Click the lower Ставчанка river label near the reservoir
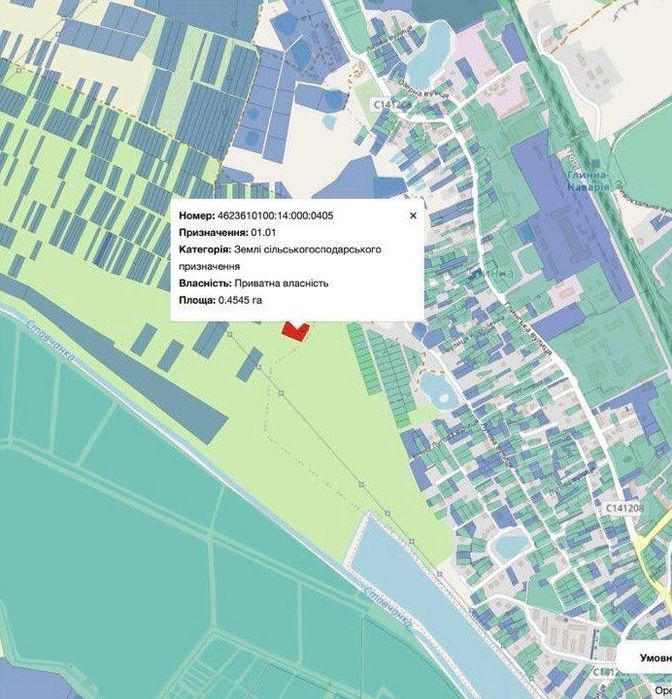 [388, 607]
